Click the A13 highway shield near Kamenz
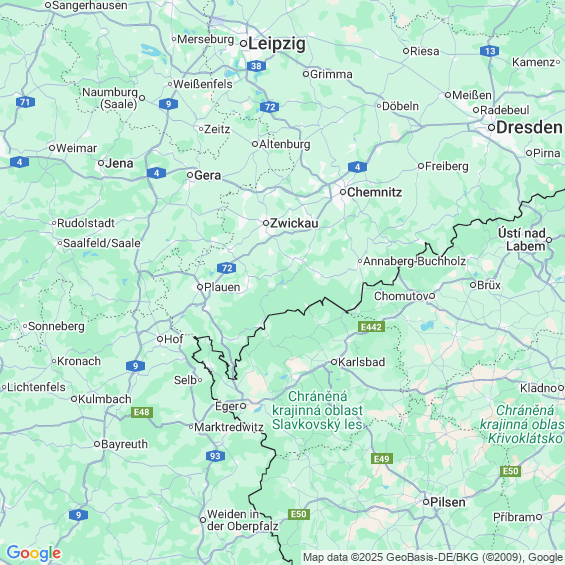 [489, 51]
